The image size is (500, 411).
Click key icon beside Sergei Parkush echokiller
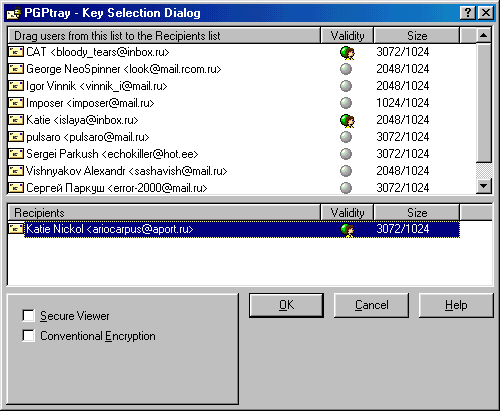pos(16,154)
